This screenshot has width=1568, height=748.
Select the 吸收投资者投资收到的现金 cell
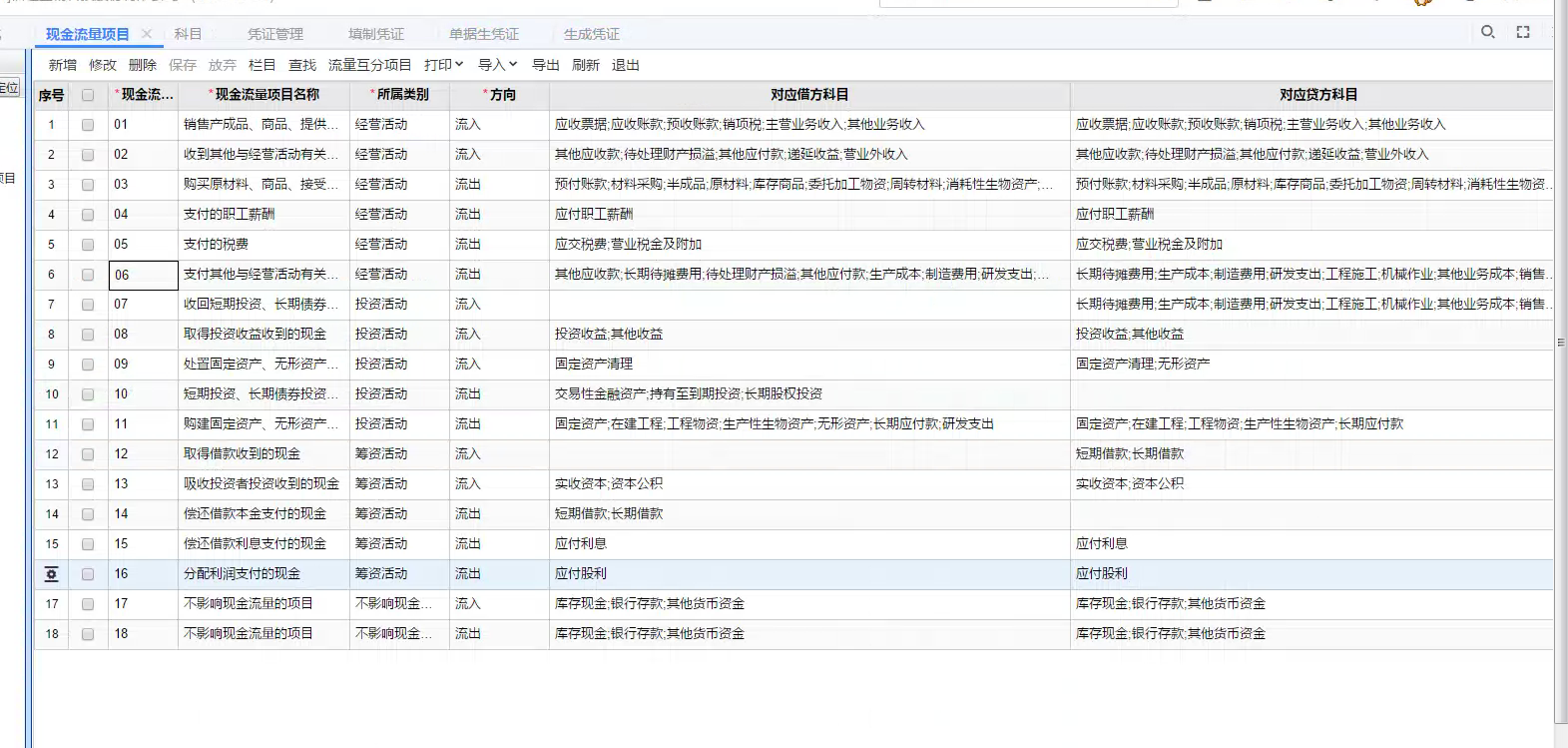pyautogui.click(x=263, y=484)
